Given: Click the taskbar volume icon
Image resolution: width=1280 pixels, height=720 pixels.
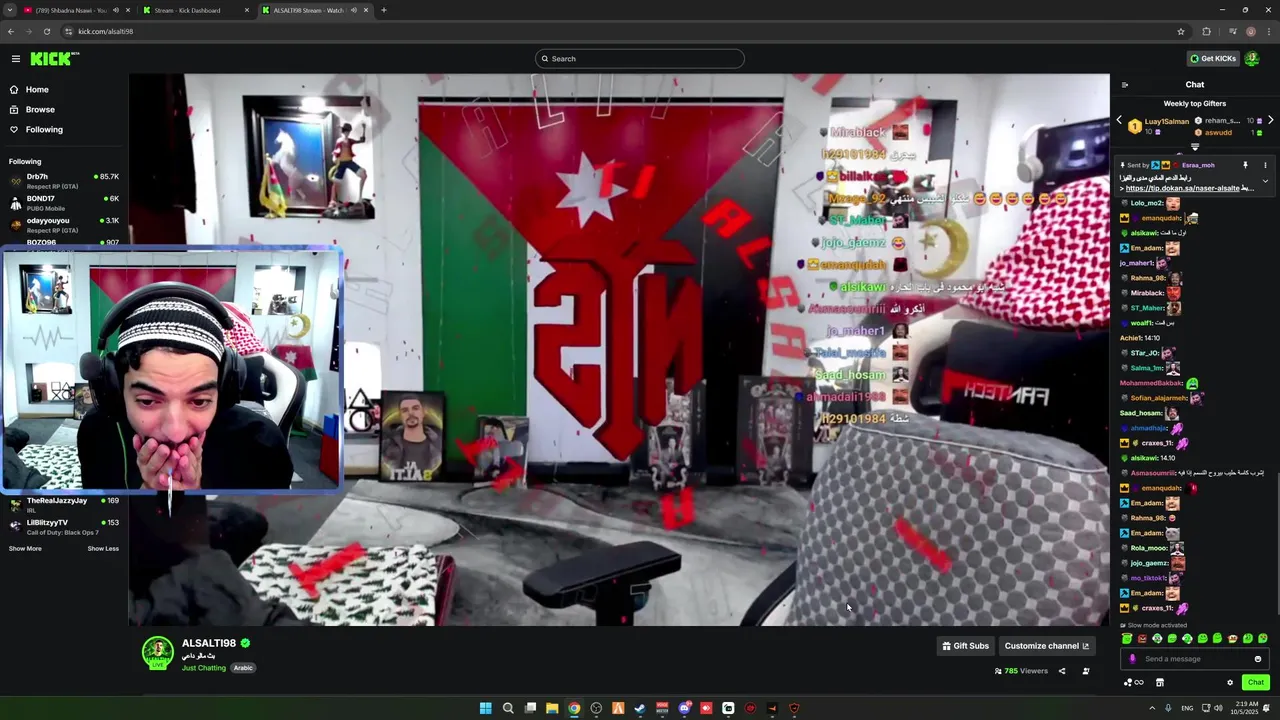Looking at the screenshot, I should click(1217, 708).
